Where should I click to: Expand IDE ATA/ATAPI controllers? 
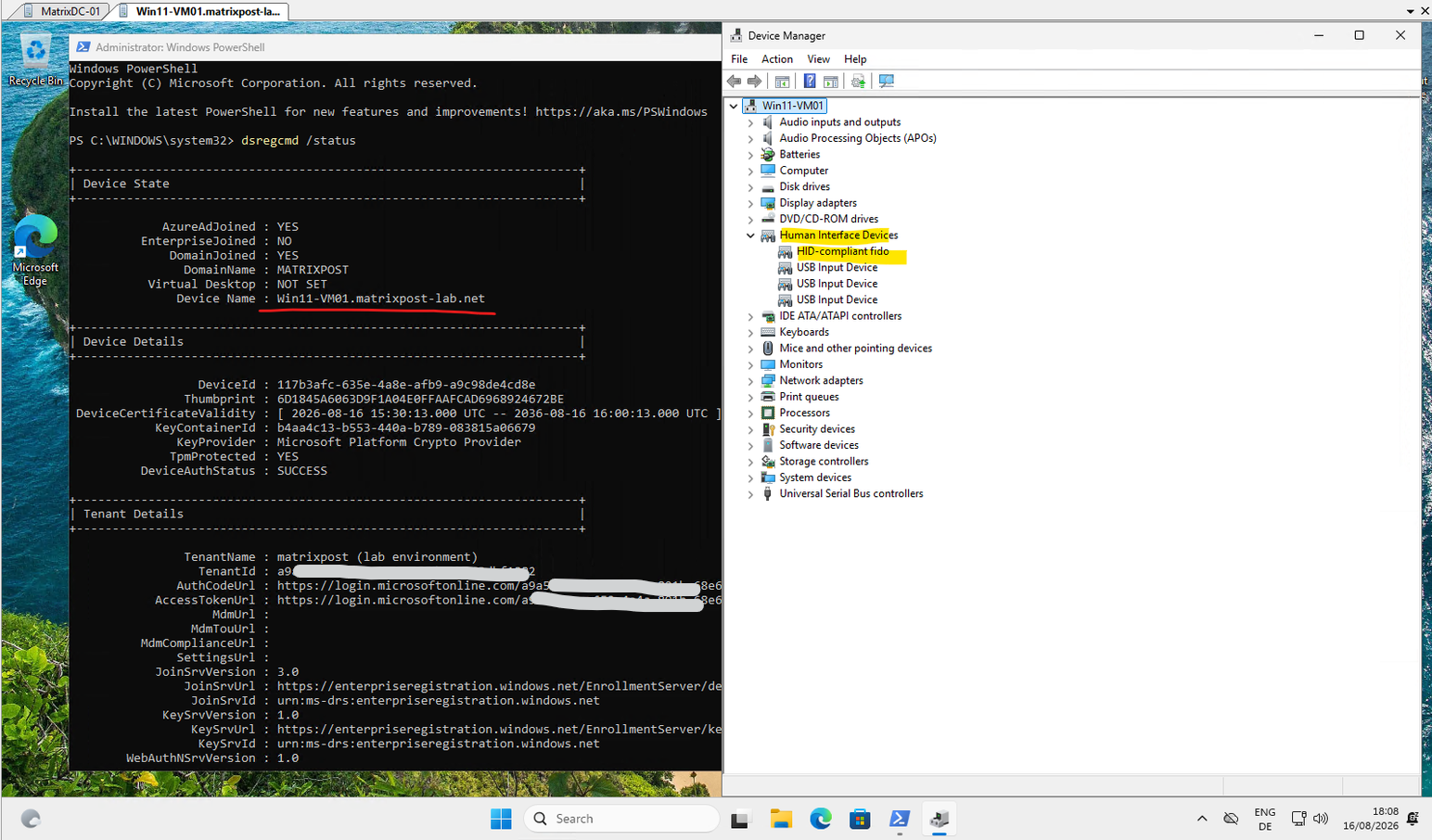click(x=750, y=316)
